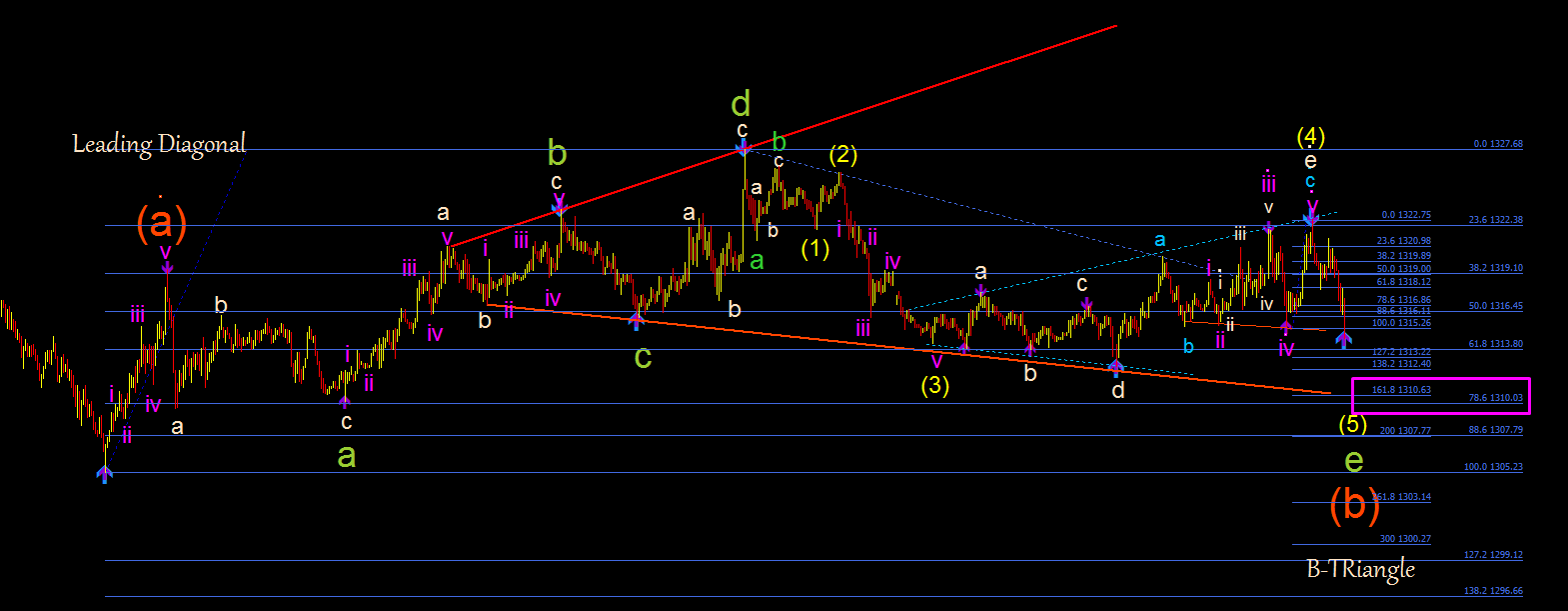
Task: Click the 138.2 1296.66 Fibonacci level label
Action: [1493, 591]
